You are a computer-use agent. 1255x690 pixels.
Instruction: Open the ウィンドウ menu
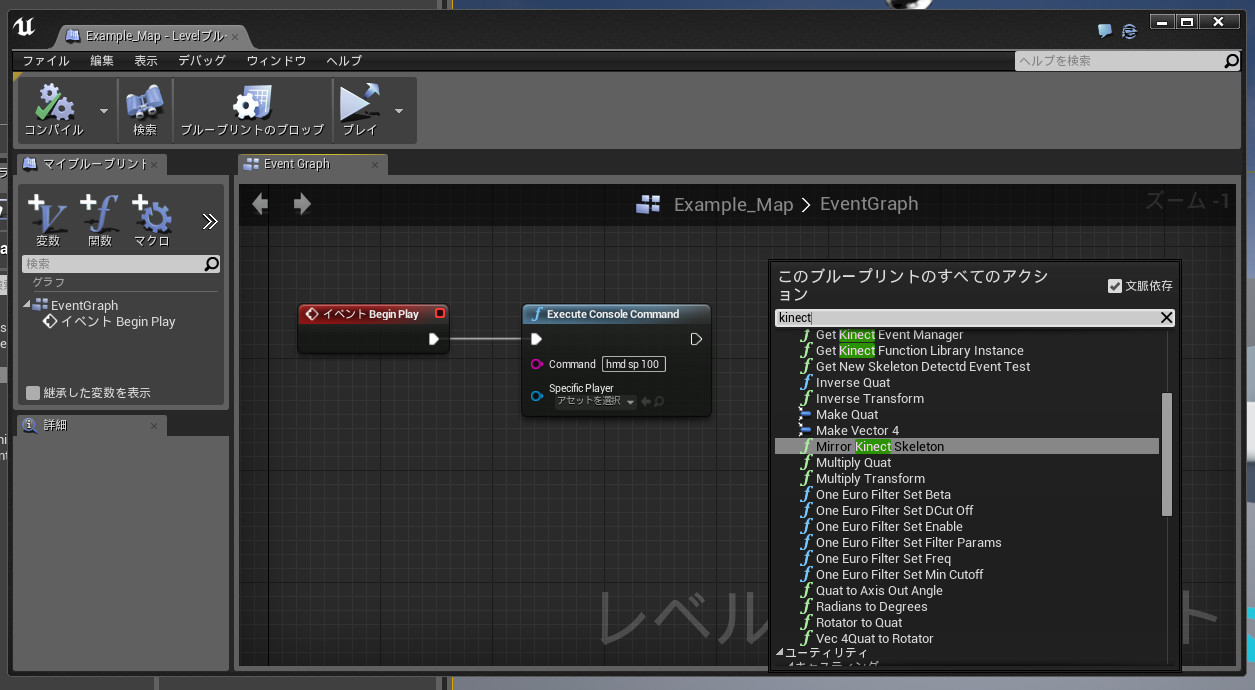tap(276, 61)
